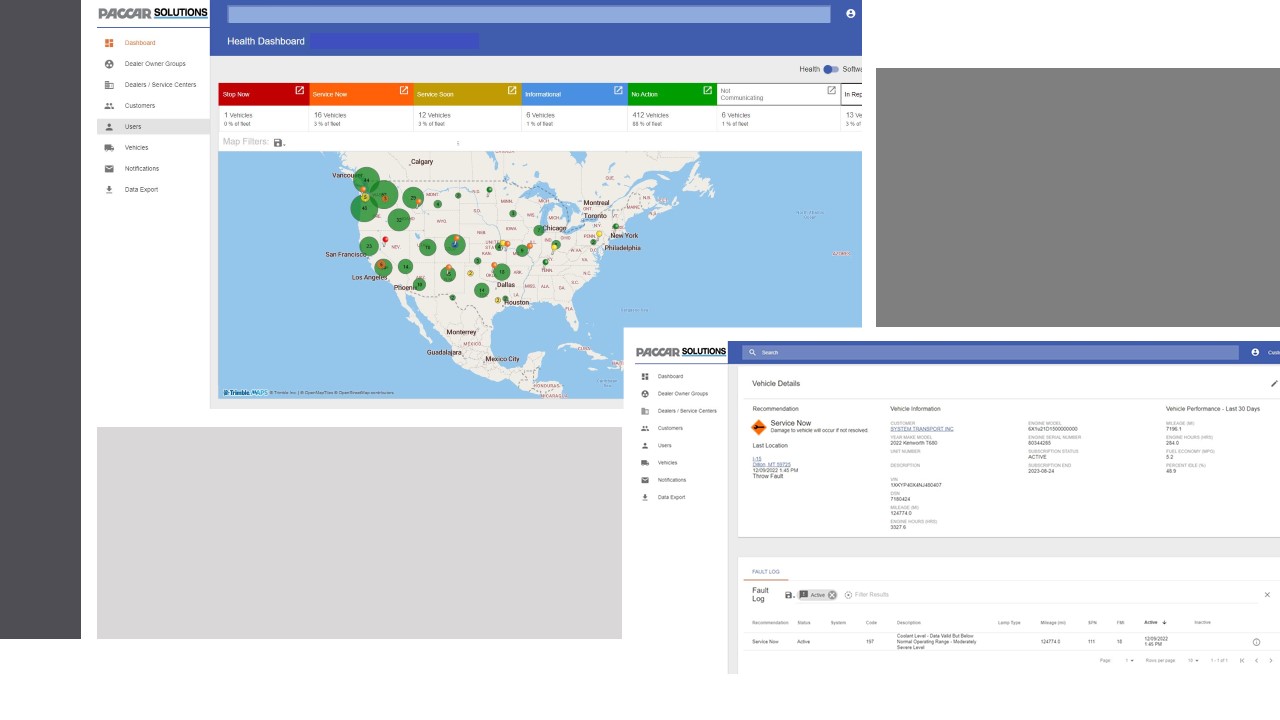
Task: Open info icon for the Coolant Level fault row
Action: [1256, 642]
